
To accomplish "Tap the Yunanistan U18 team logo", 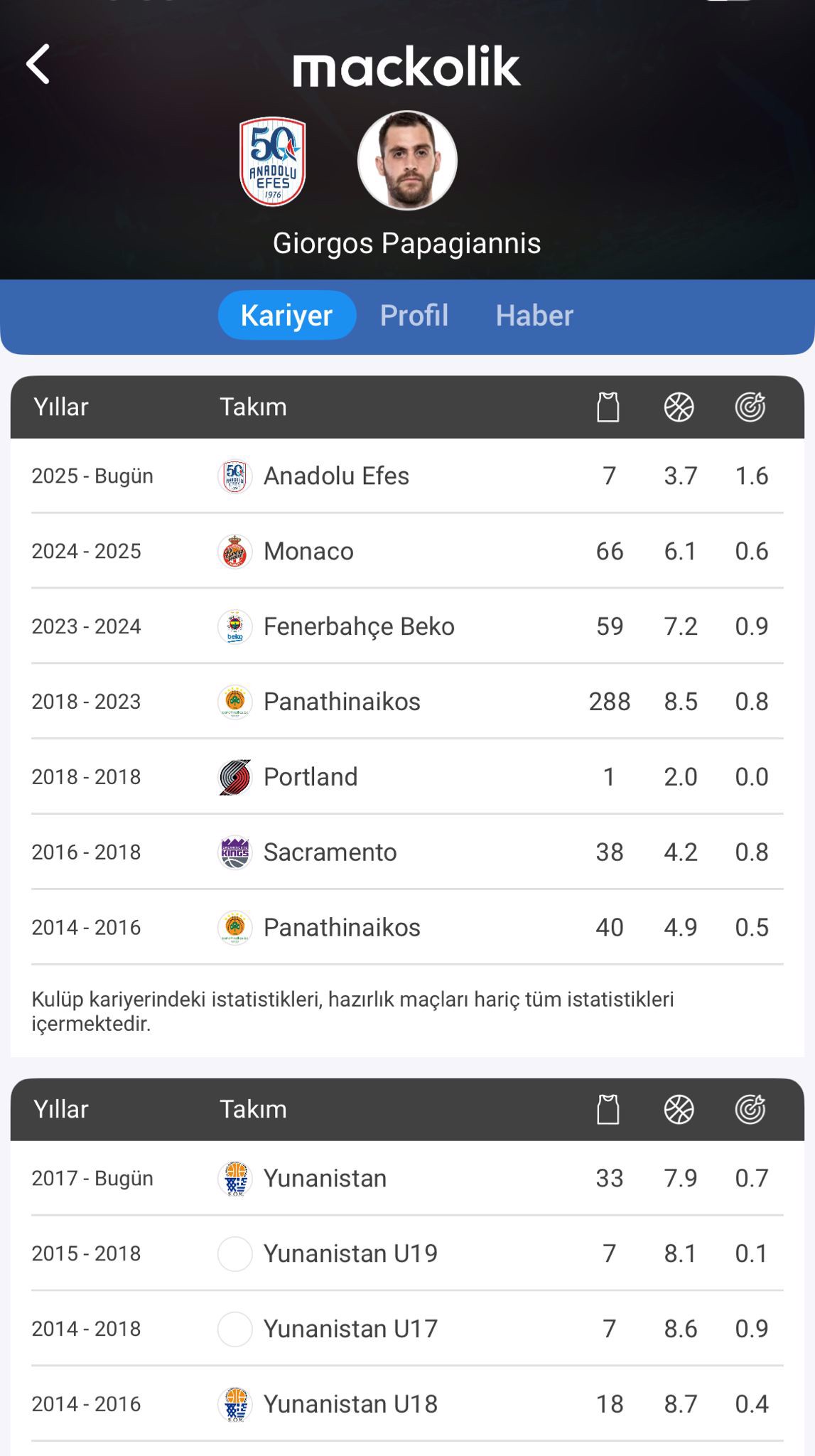I will [235, 1405].
